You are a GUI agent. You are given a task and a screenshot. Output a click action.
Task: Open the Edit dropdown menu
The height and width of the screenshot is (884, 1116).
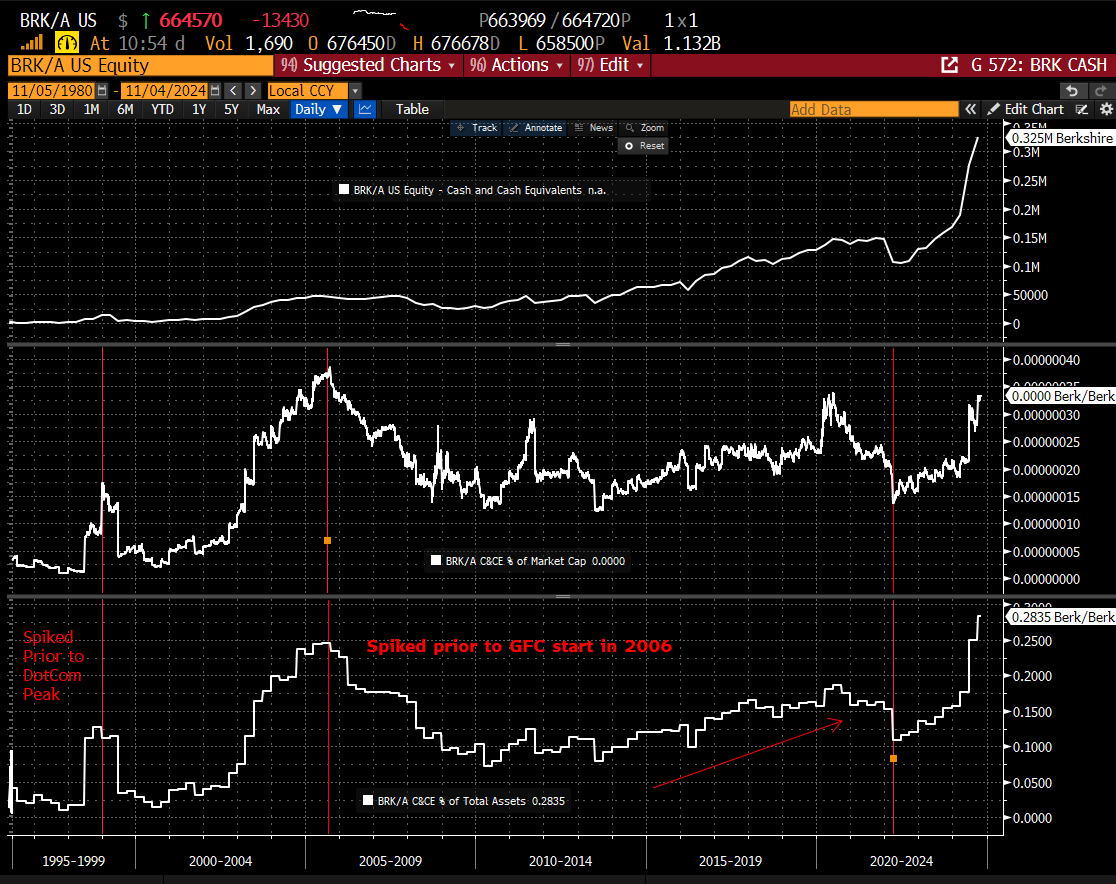pyautogui.click(x=610, y=65)
